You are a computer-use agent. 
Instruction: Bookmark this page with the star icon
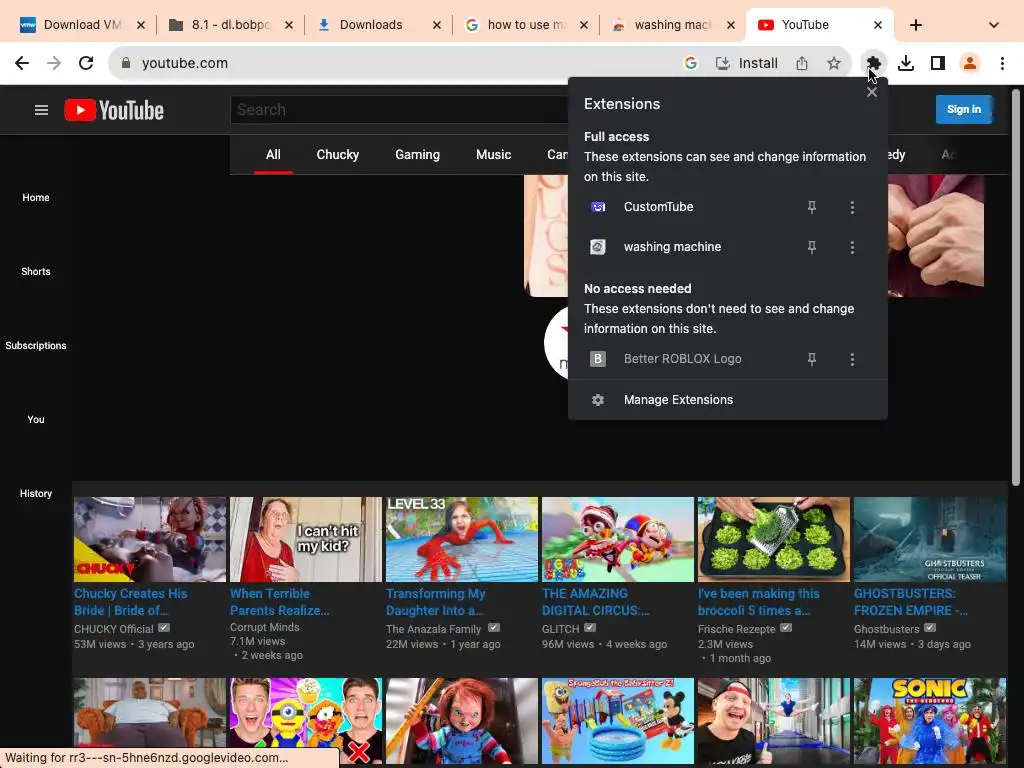coord(834,63)
